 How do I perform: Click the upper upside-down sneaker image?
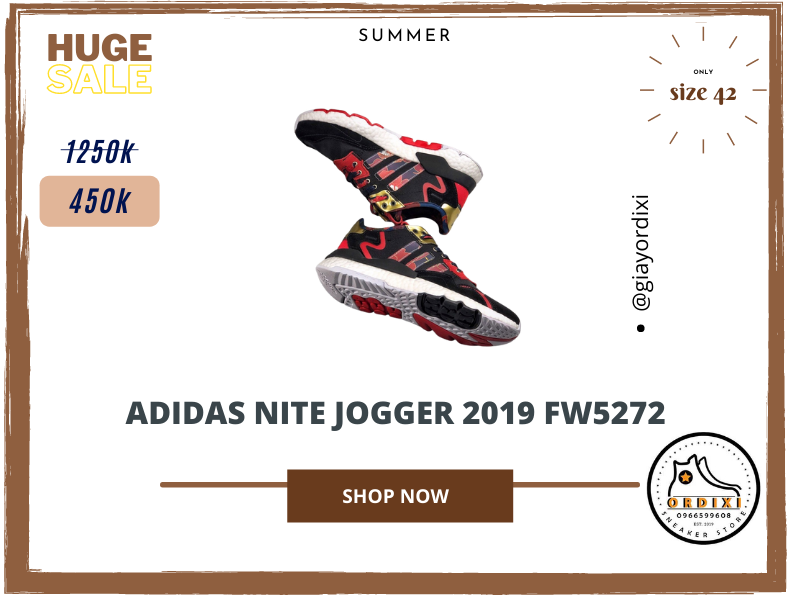click(389, 168)
